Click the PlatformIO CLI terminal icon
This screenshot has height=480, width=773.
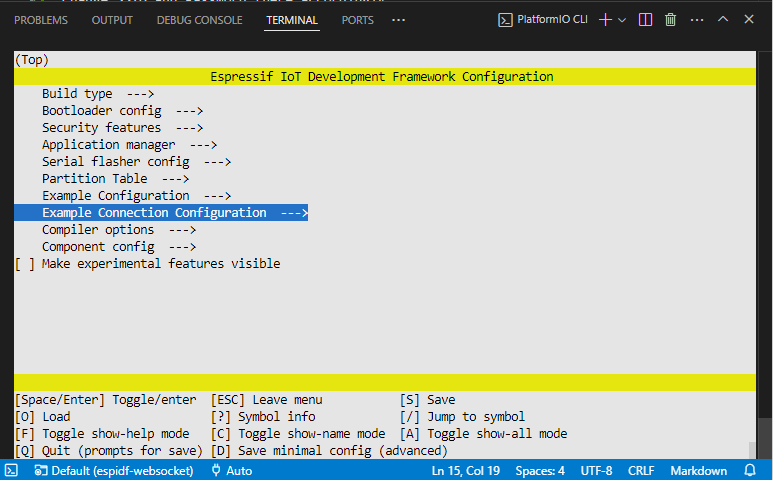pos(505,20)
